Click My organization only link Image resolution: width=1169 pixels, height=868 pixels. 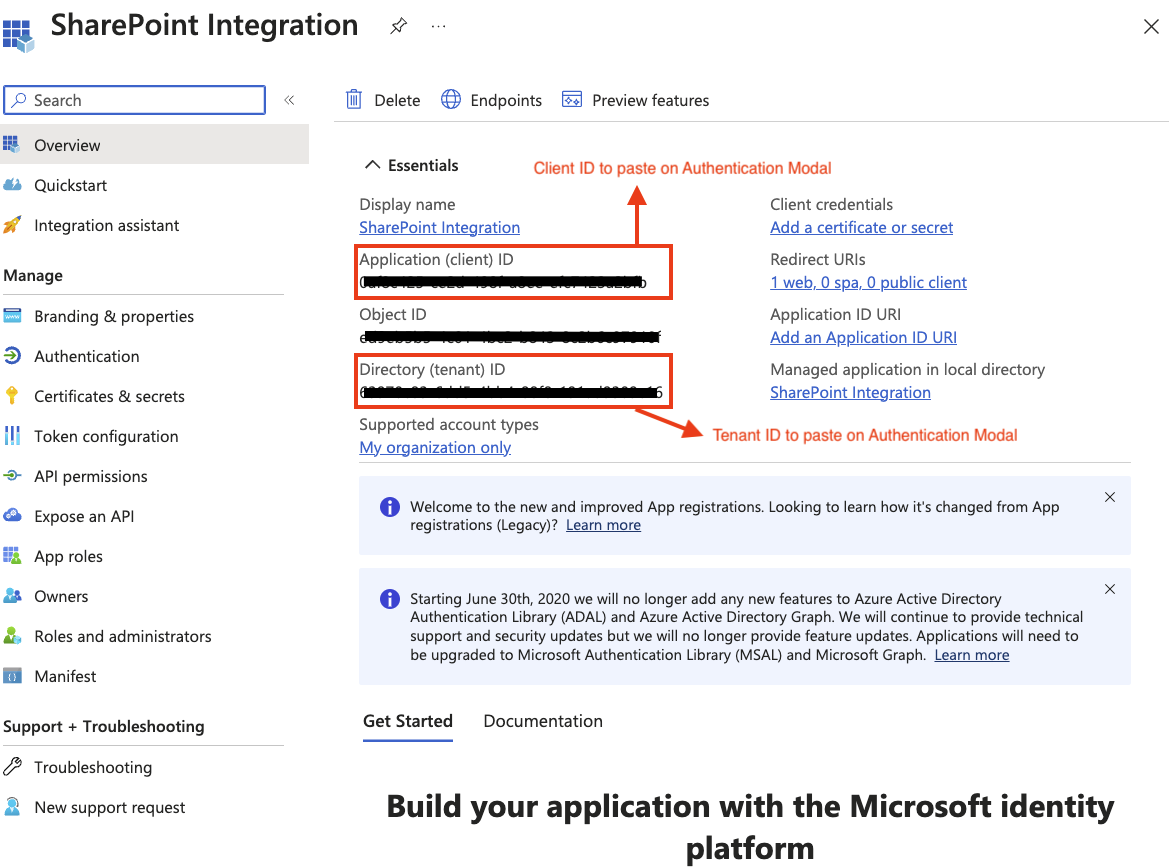[435, 447]
